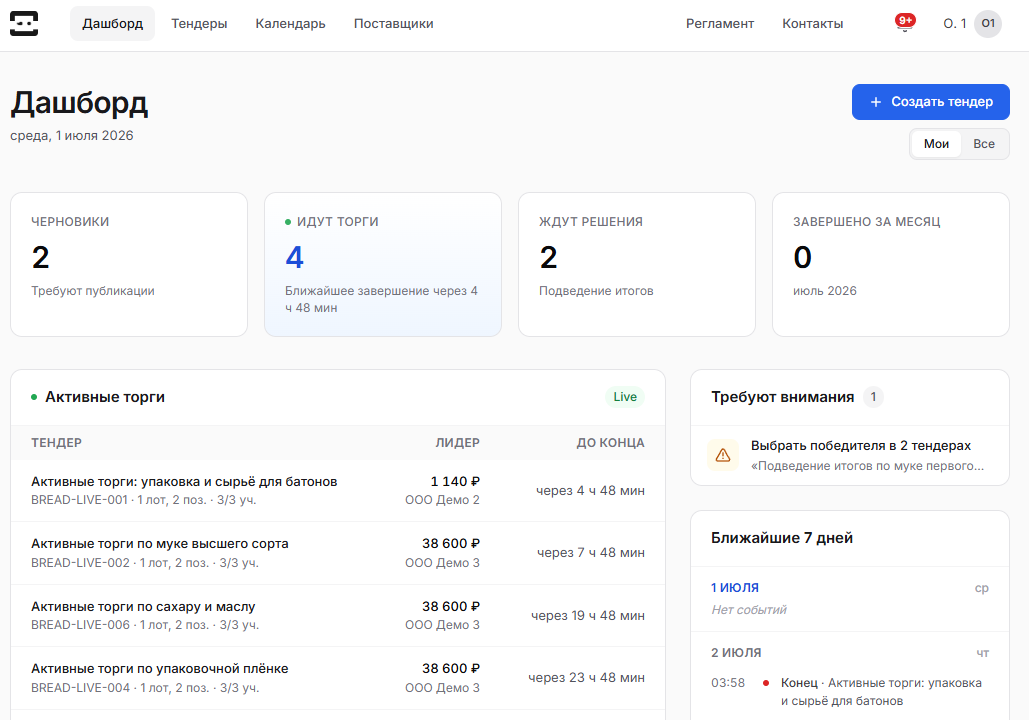
Task: Open Выбрать победителя в 2 тендерах
Action: click(850, 455)
